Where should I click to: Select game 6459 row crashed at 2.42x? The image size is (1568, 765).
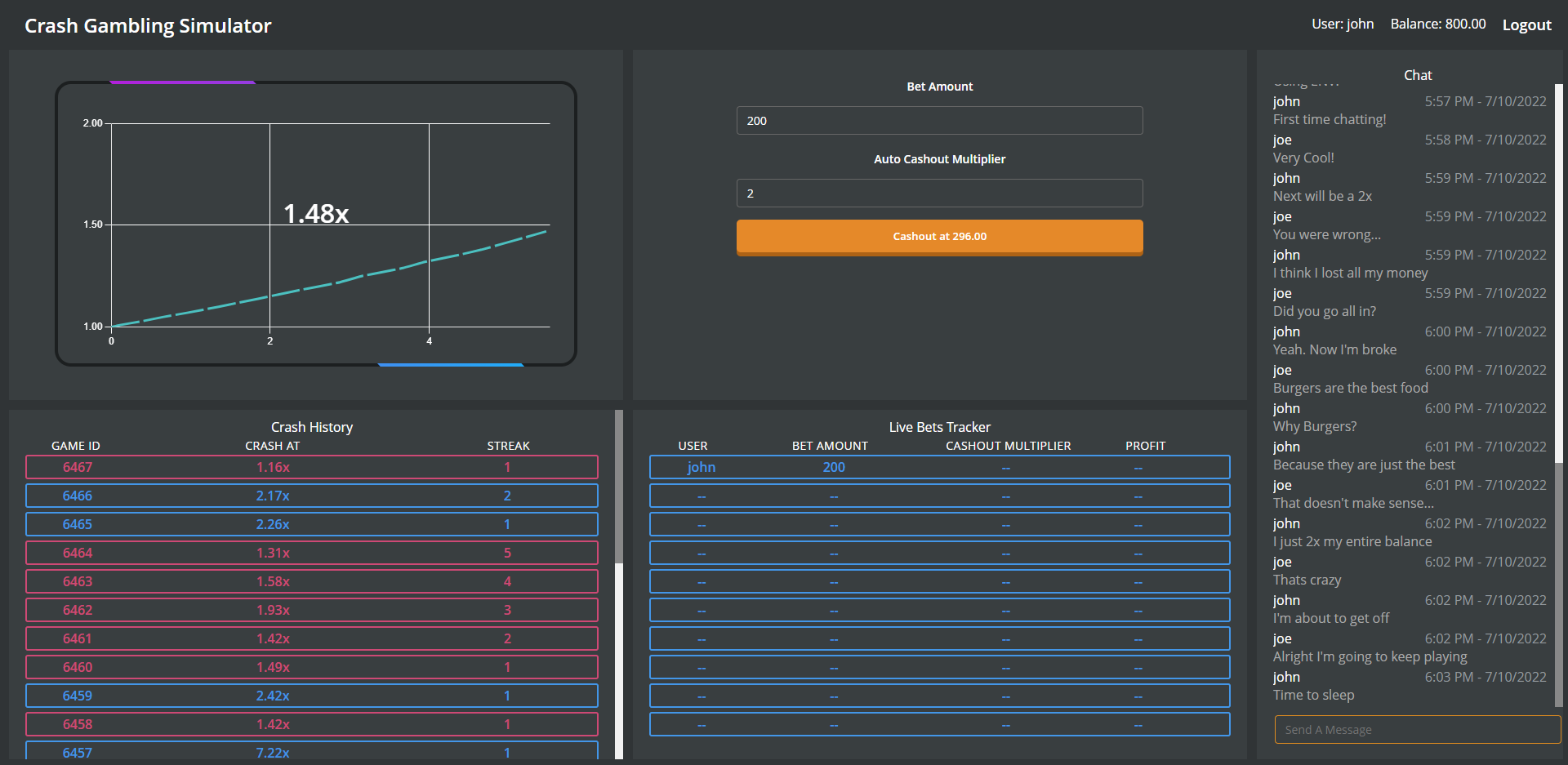click(311, 696)
